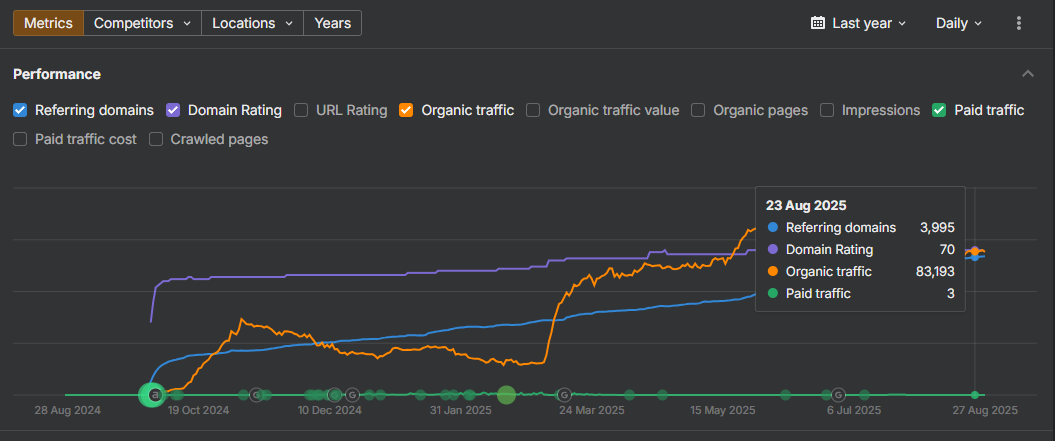Open the Locations dropdown tab

[x=252, y=23]
